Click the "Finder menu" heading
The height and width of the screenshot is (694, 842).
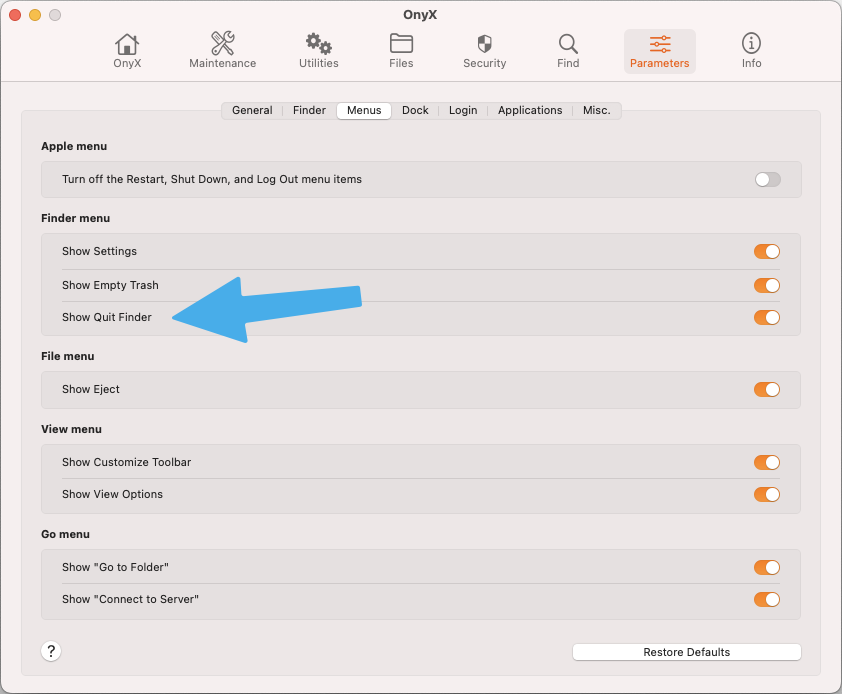click(76, 218)
